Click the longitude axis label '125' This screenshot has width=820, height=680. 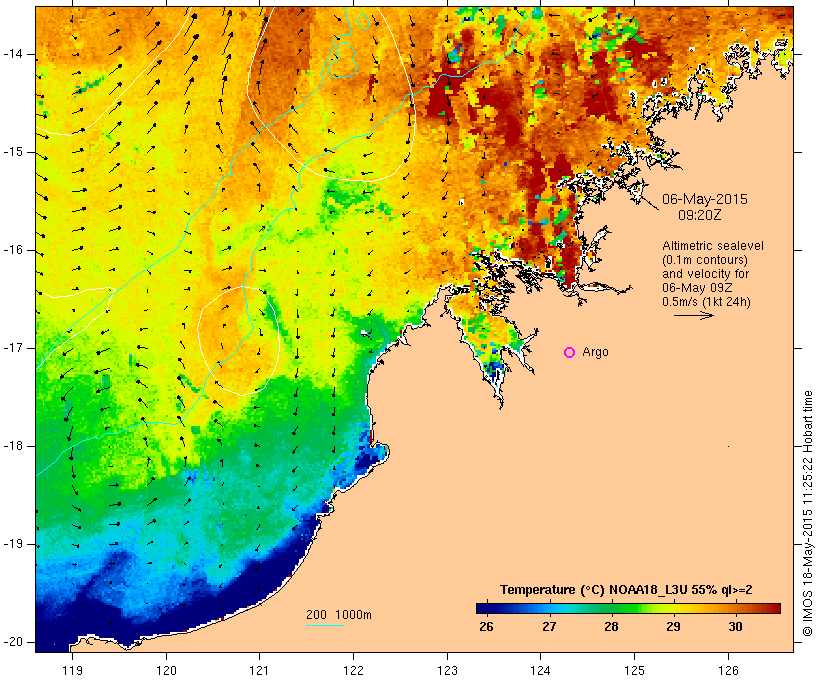pos(635,670)
